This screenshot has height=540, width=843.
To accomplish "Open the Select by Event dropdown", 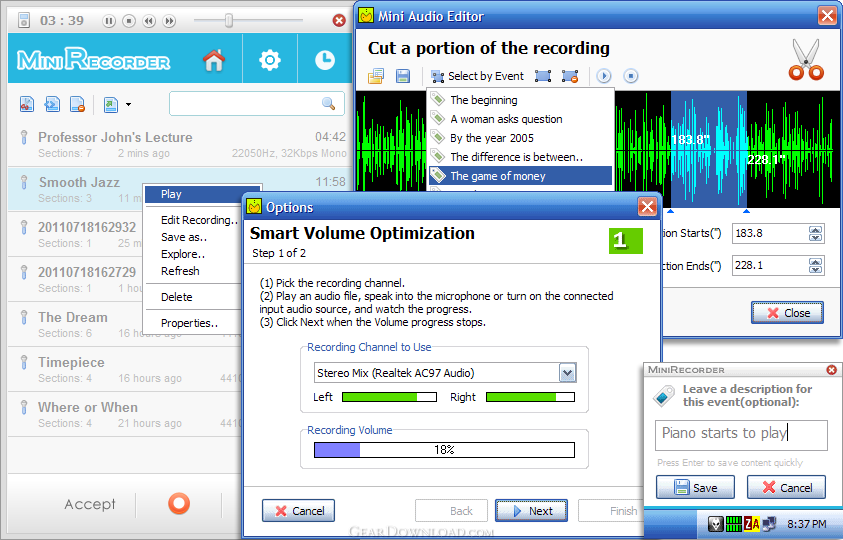I will [x=477, y=76].
